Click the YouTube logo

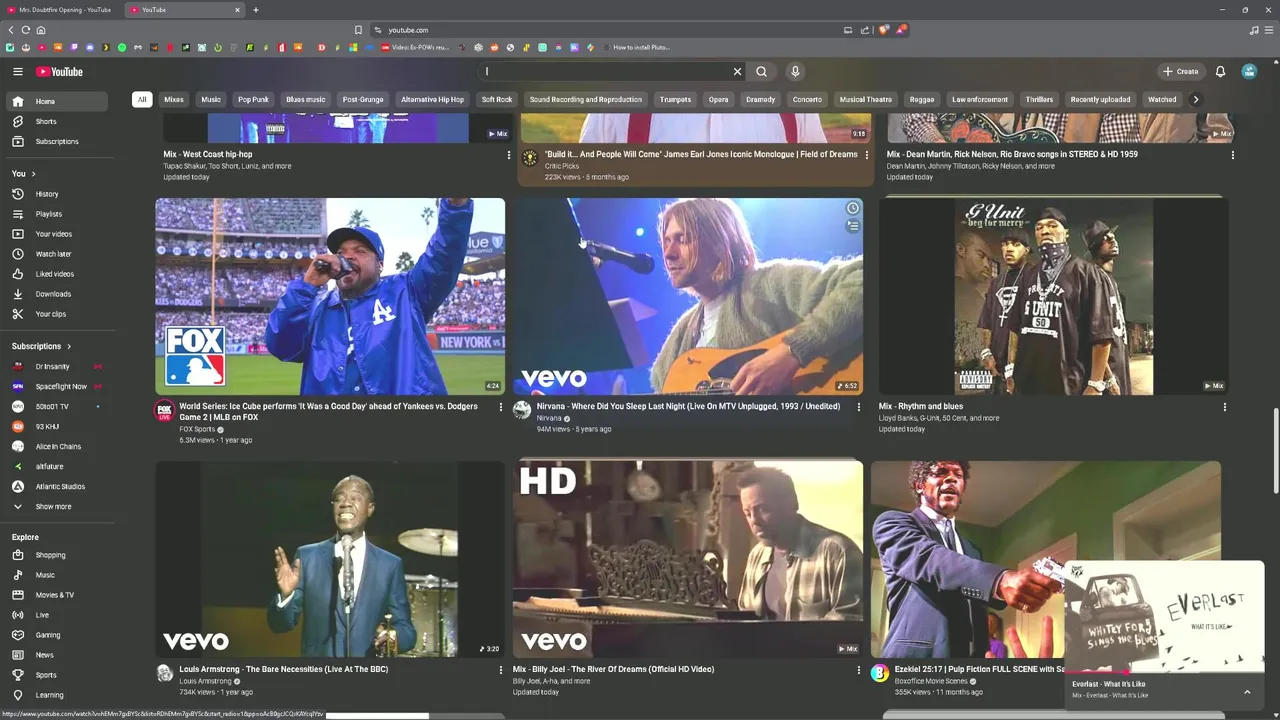tap(59, 72)
